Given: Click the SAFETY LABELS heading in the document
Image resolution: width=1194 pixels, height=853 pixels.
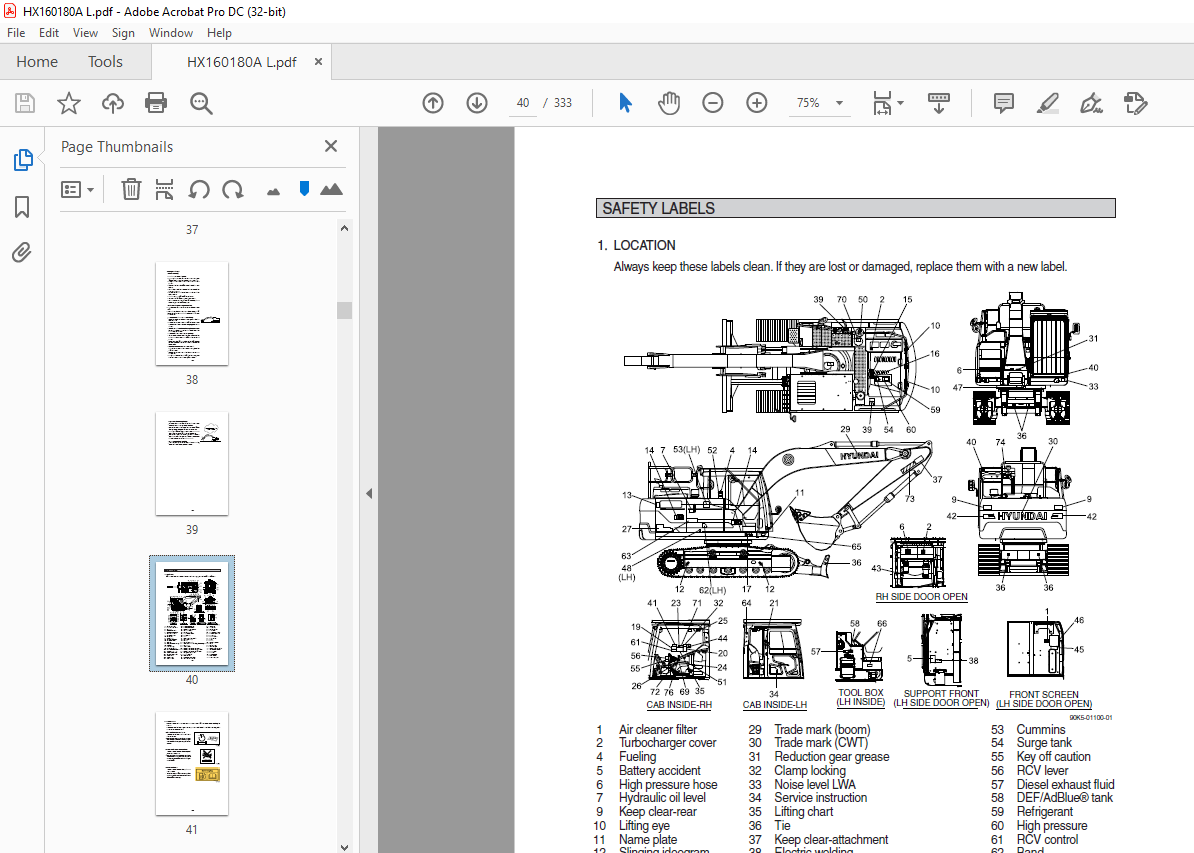Looking at the screenshot, I should click(x=659, y=209).
